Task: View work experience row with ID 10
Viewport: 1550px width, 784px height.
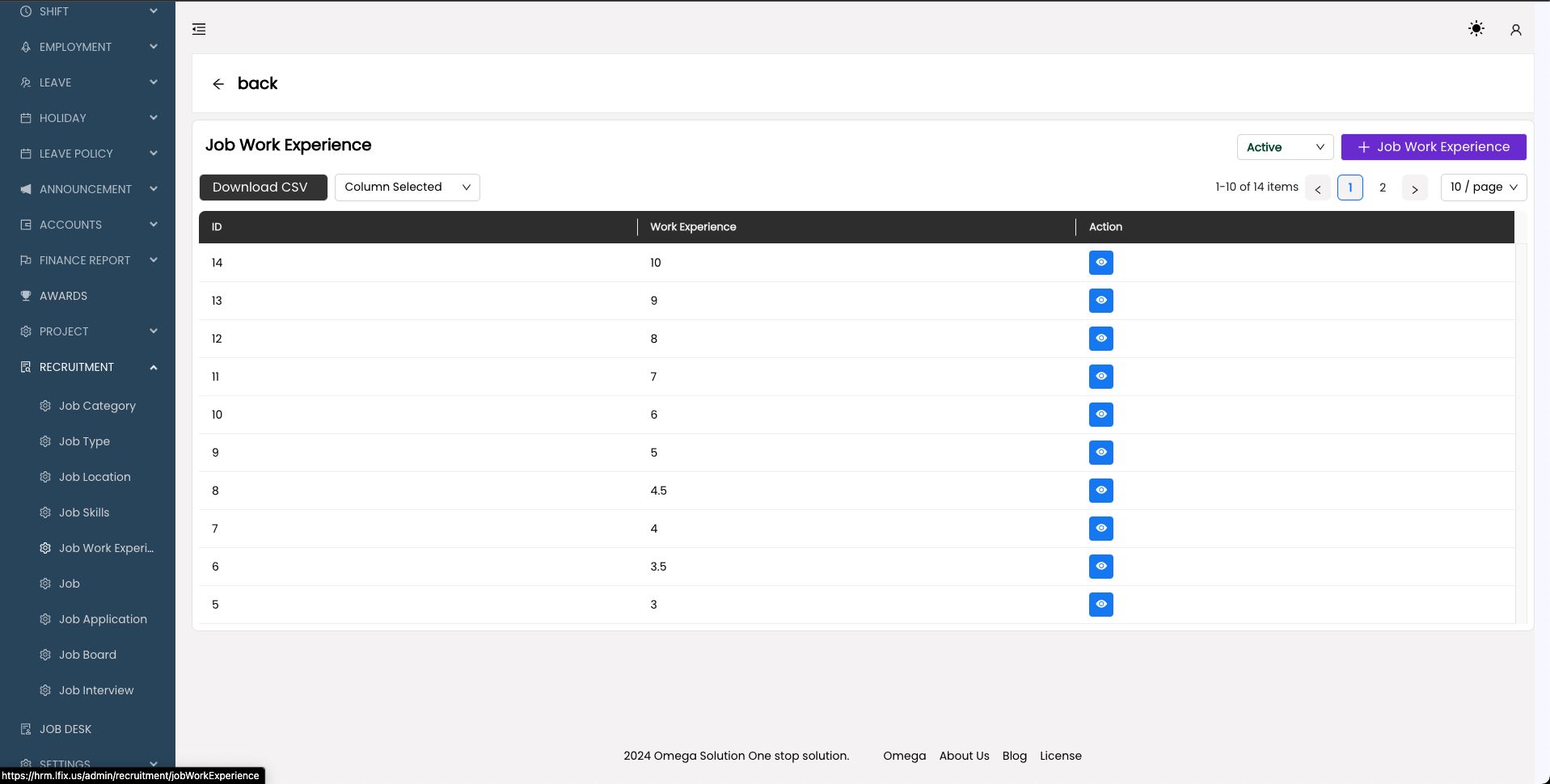Action: pyautogui.click(x=1100, y=415)
